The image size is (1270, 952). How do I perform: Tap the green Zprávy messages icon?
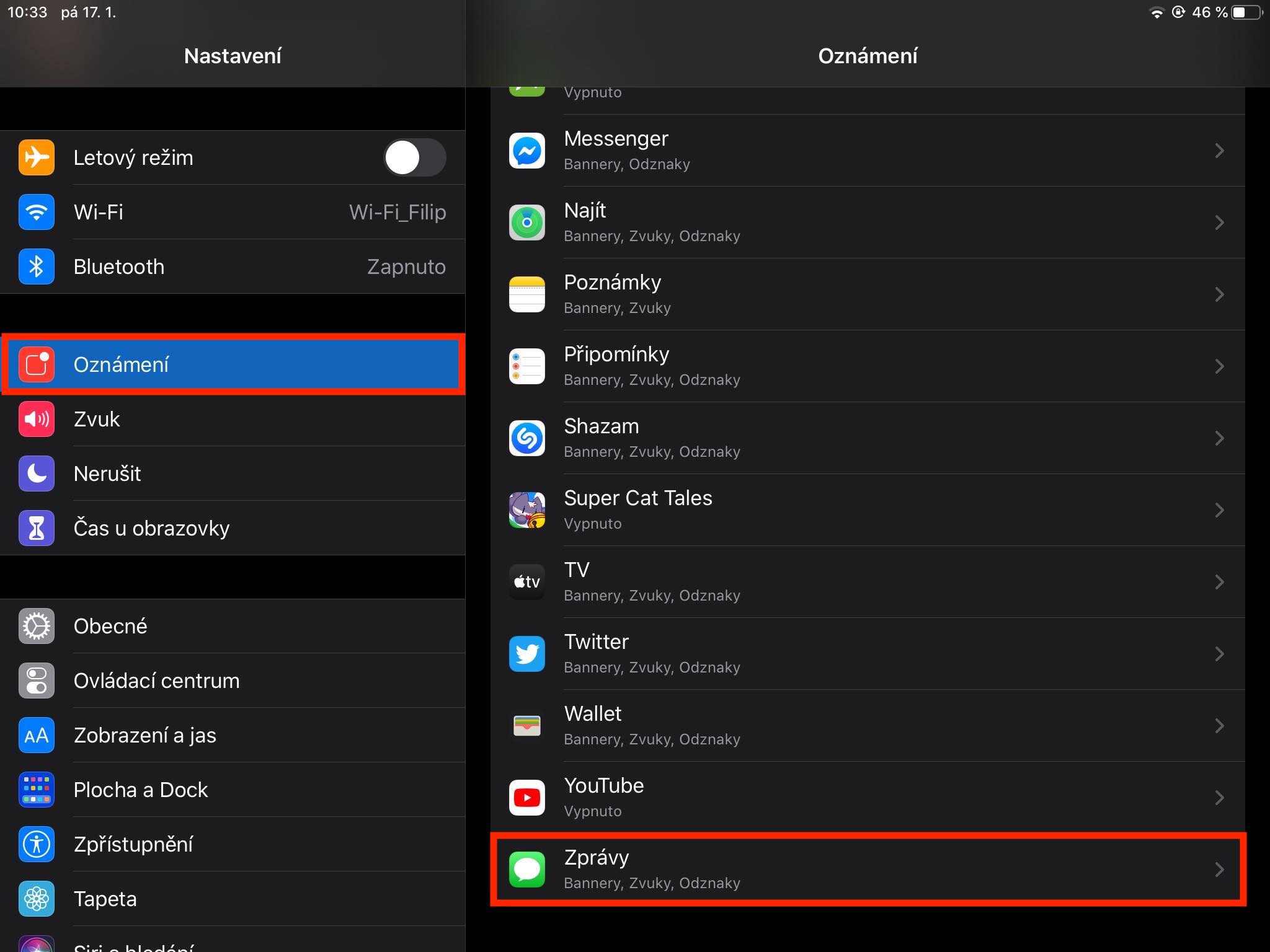tap(526, 869)
